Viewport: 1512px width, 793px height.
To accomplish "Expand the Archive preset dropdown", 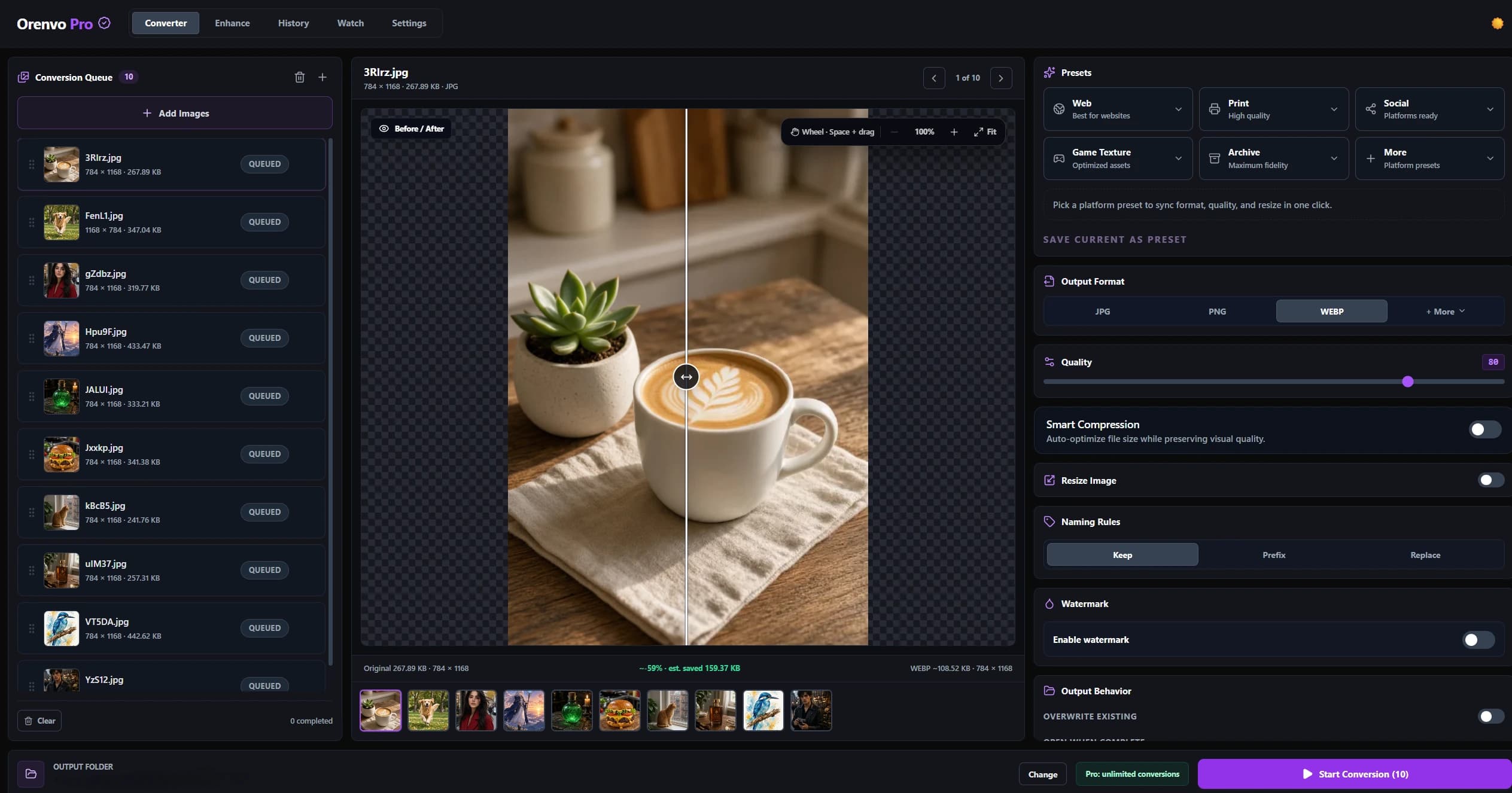I will pyautogui.click(x=1274, y=158).
